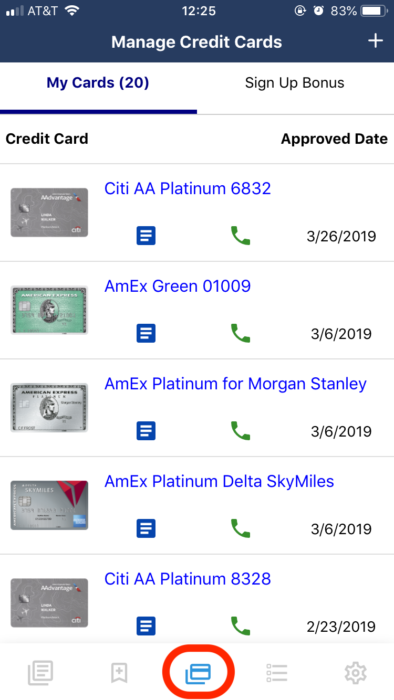Open notes icon for Citi AA Platinum 6832

pyautogui.click(x=146, y=236)
